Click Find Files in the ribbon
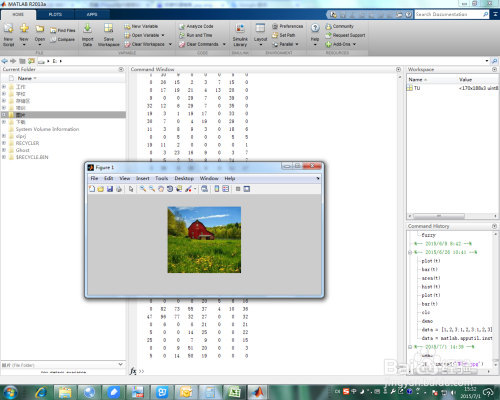Viewport: 500px width, 400px height. (63, 30)
